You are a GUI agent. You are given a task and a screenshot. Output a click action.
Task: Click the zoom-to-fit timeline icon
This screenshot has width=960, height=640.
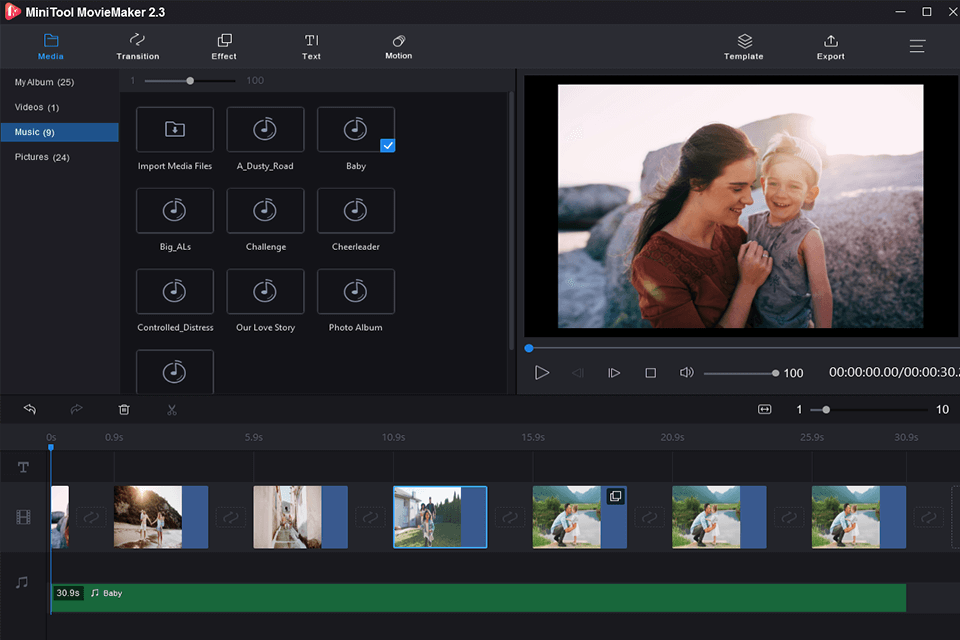point(765,409)
